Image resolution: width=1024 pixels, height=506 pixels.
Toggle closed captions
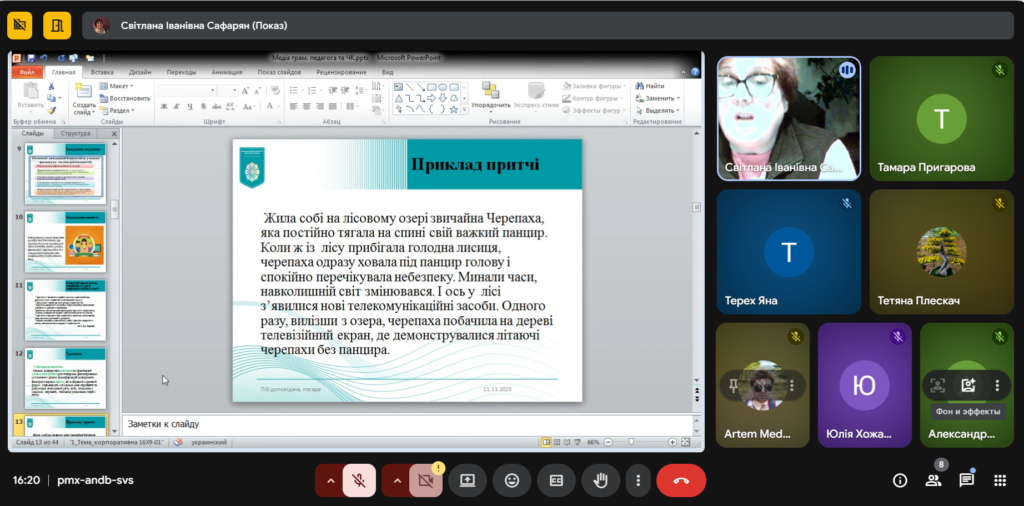click(556, 481)
